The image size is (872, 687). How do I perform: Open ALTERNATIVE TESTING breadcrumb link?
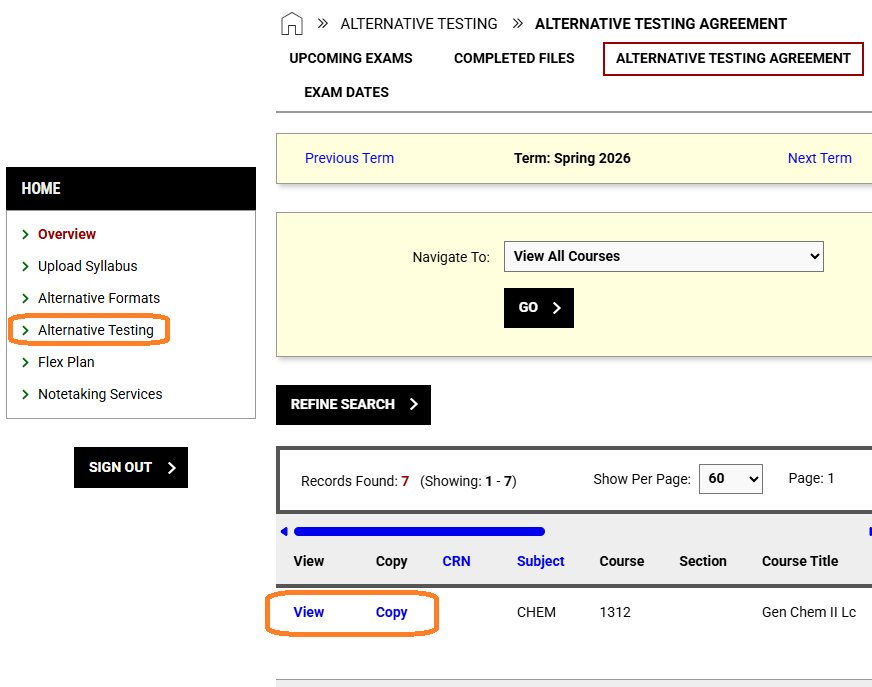tap(419, 24)
